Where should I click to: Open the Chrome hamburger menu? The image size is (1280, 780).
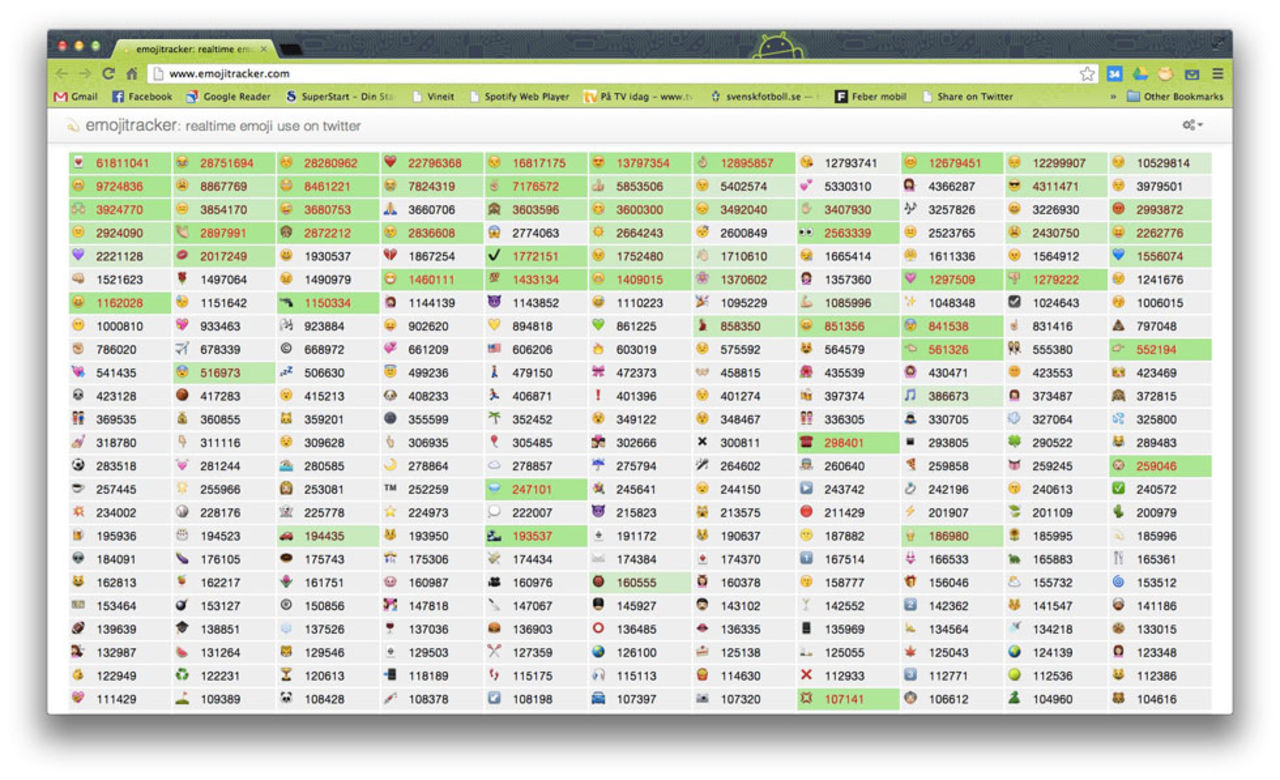pyautogui.click(x=1217, y=74)
